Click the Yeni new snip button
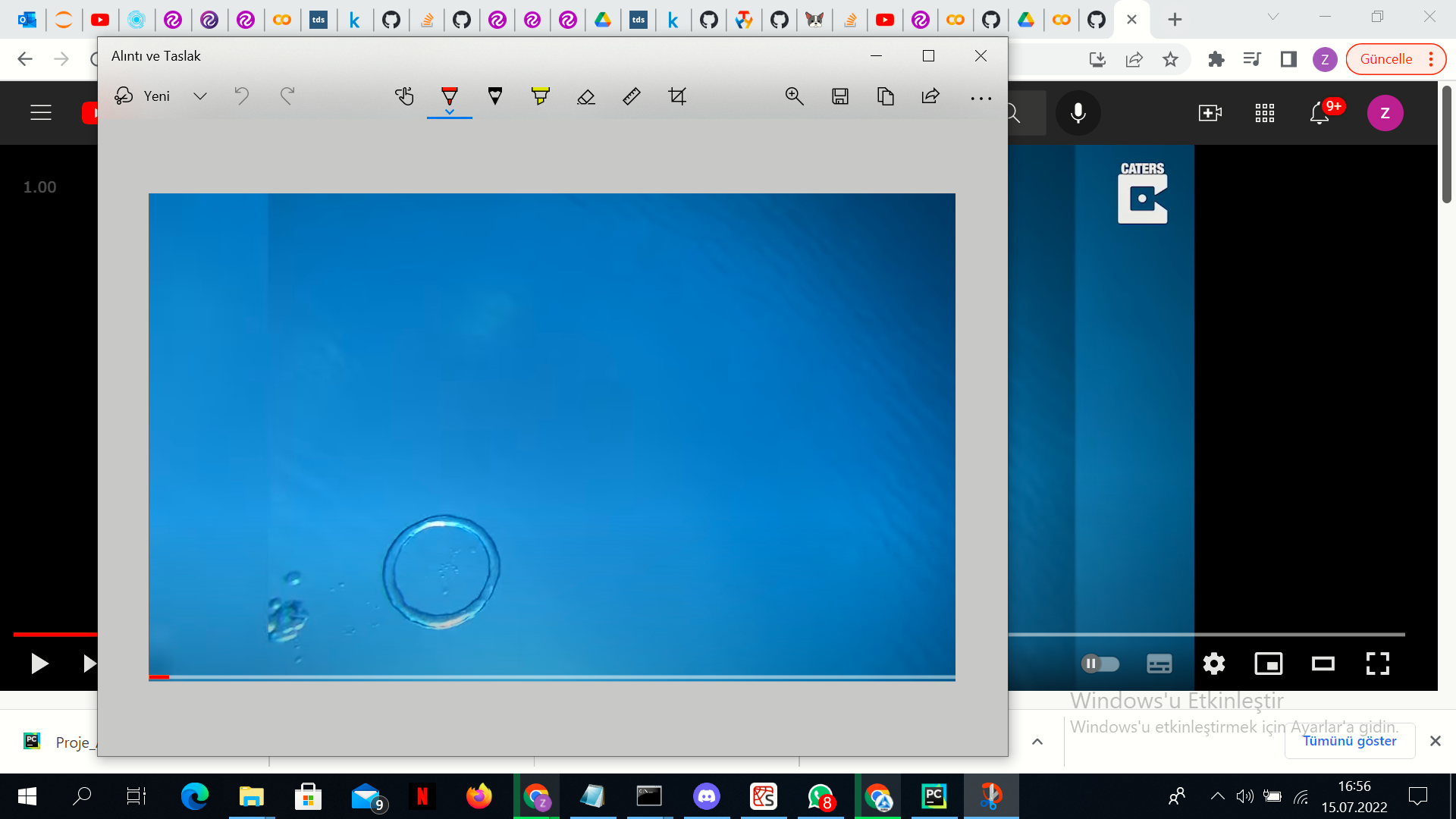The height and width of the screenshot is (819, 1456). [143, 96]
